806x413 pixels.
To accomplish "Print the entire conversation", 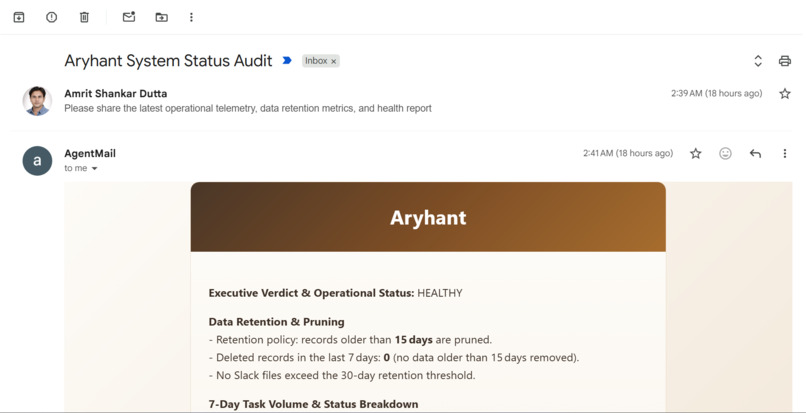I will coord(784,61).
